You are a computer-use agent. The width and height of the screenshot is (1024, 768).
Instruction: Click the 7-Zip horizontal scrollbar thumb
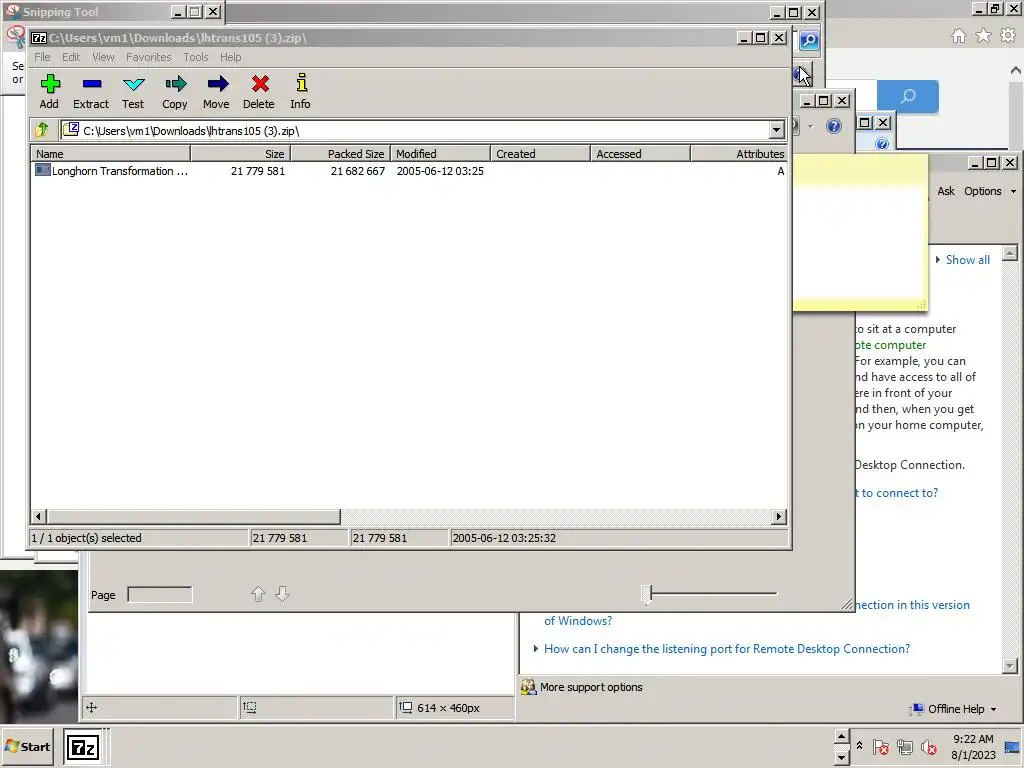pyautogui.click(x=193, y=517)
